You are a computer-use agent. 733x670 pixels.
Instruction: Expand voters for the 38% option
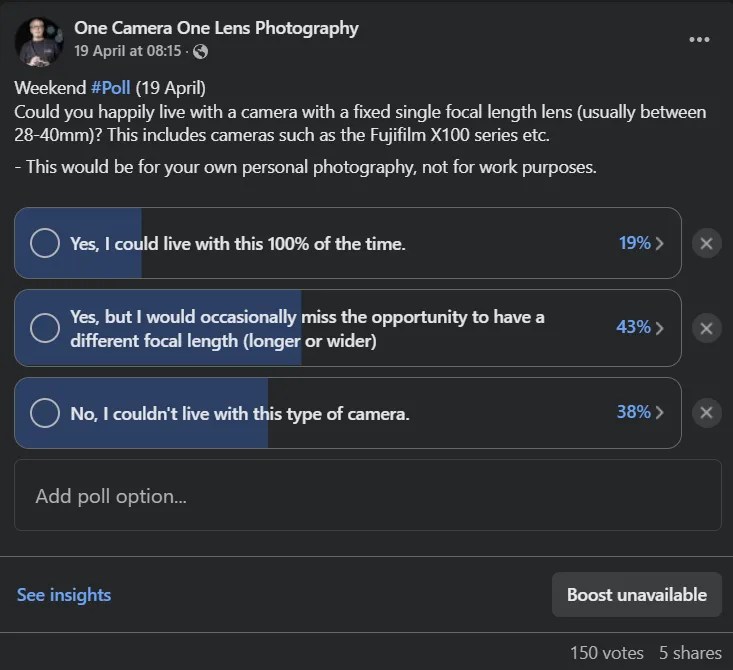click(641, 413)
